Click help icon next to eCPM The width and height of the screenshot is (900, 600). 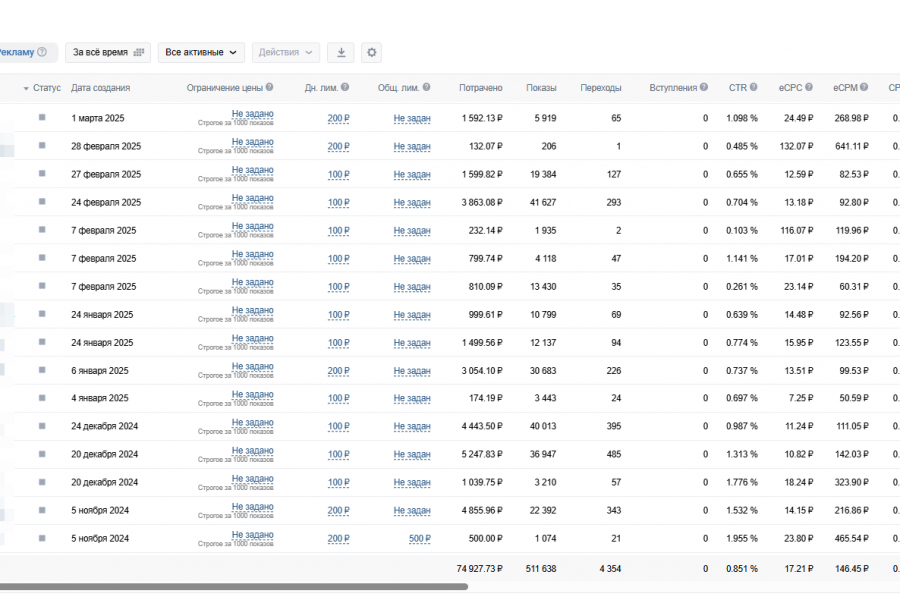click(864, 87)
